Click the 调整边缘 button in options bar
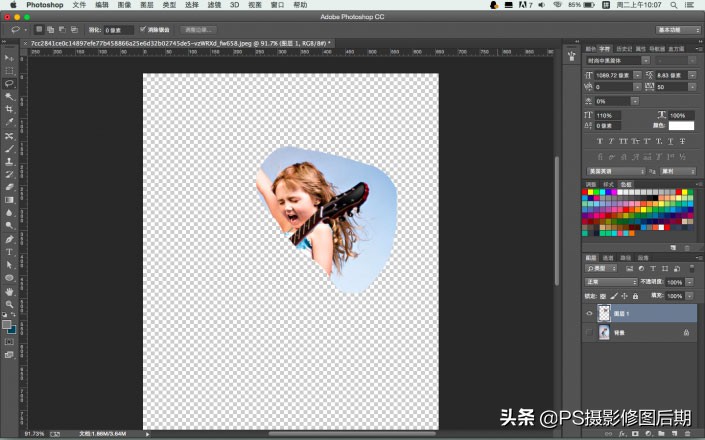Viewport: 705px width, 440px height. tap(200, 29)
